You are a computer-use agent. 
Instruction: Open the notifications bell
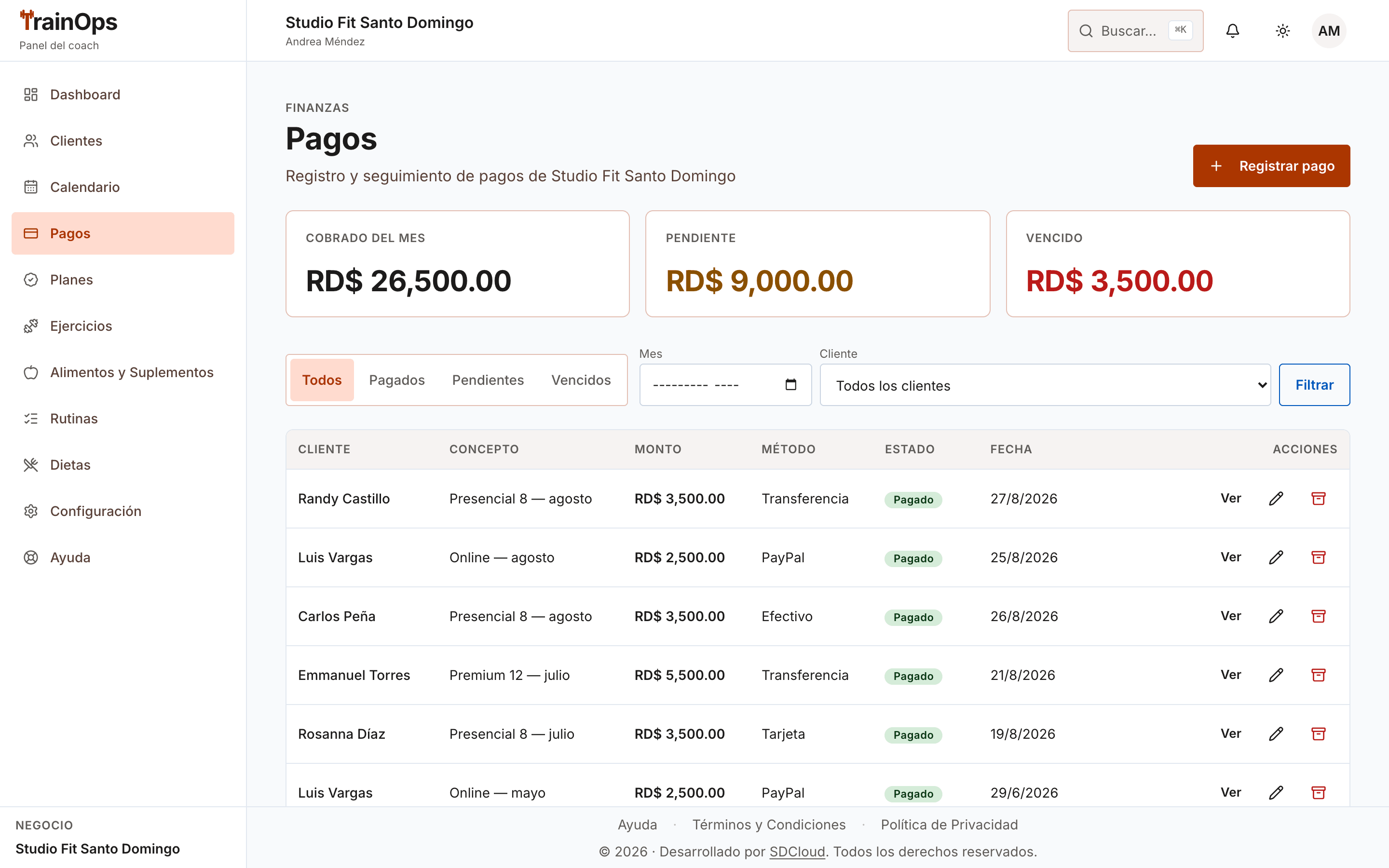click(1232, 31)
